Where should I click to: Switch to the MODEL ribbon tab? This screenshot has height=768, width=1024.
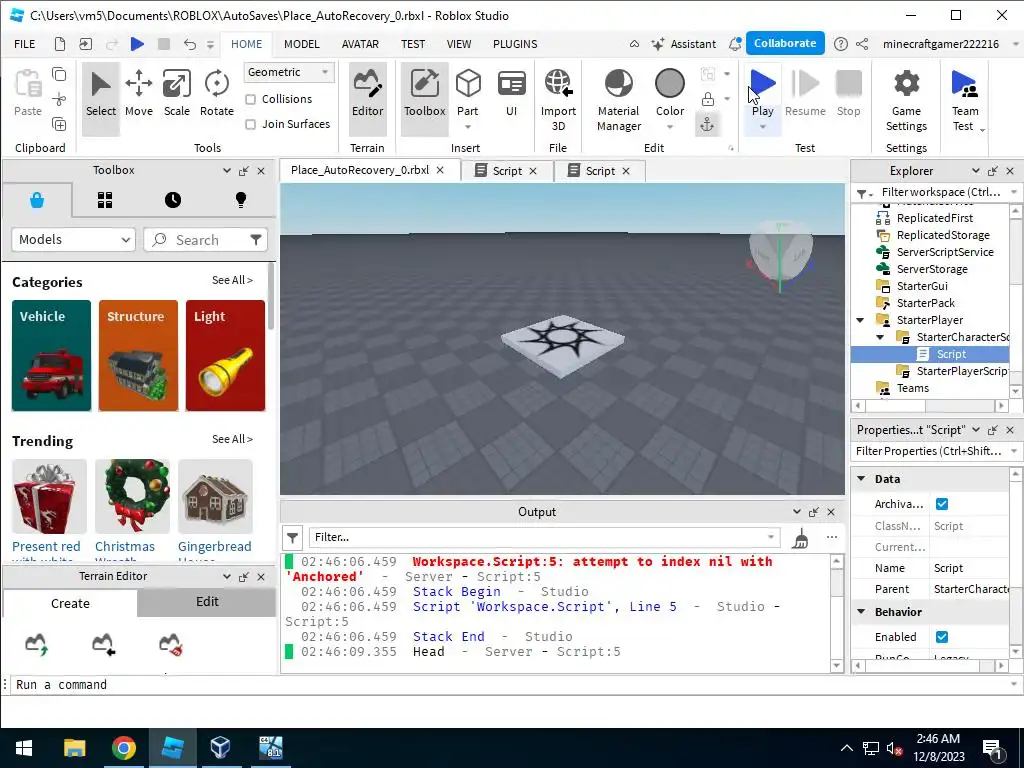pyautogui.click(x=302, y=44)
